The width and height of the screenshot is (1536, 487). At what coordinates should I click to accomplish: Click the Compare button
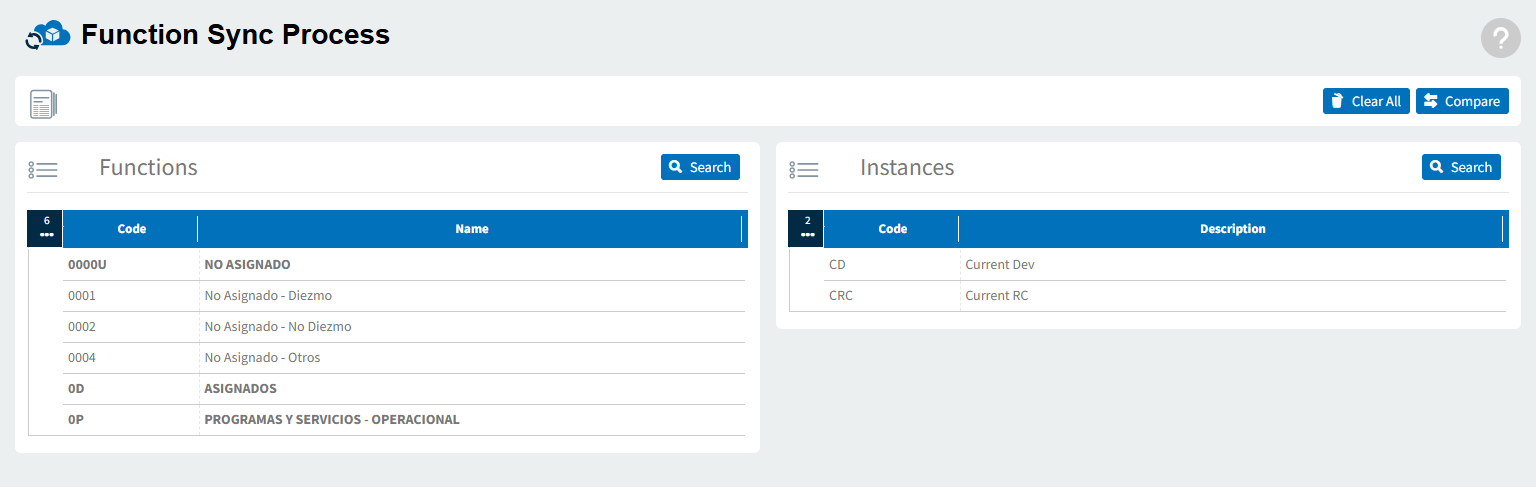click(x=1462, y=101)
